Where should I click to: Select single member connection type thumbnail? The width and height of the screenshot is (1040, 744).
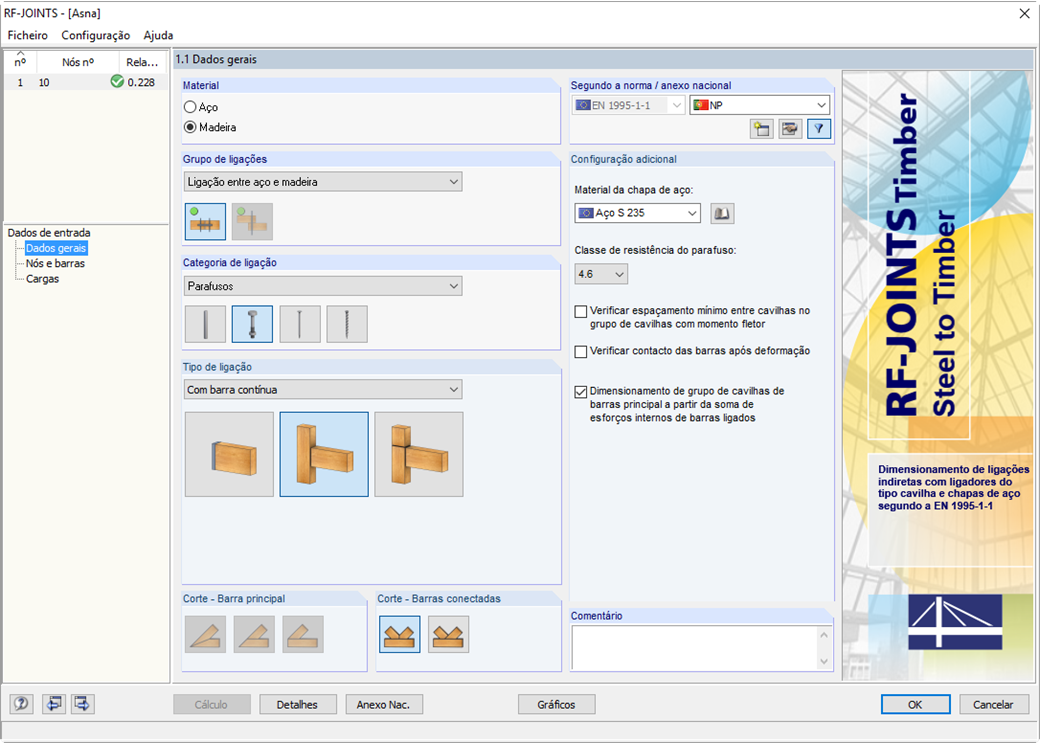229,454
